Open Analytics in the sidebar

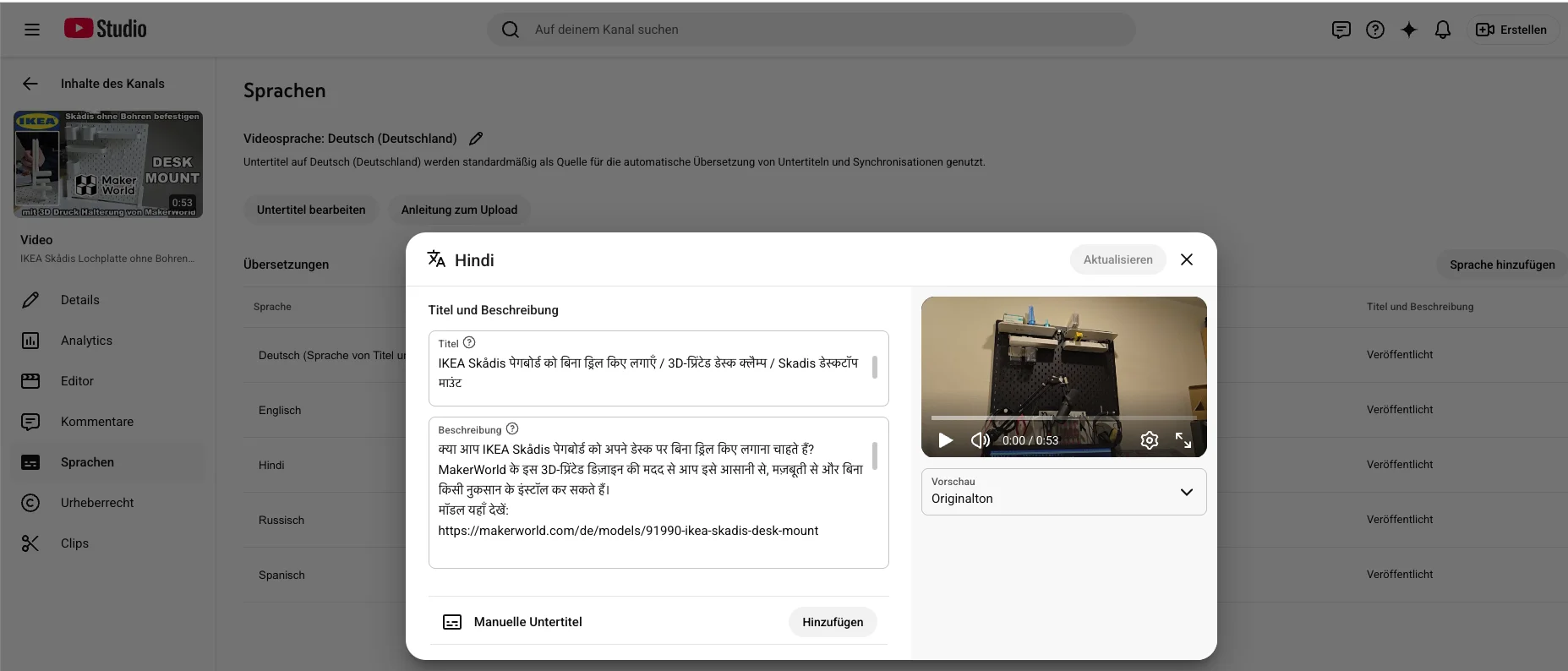pyautogui.click(x=108, y=341)
